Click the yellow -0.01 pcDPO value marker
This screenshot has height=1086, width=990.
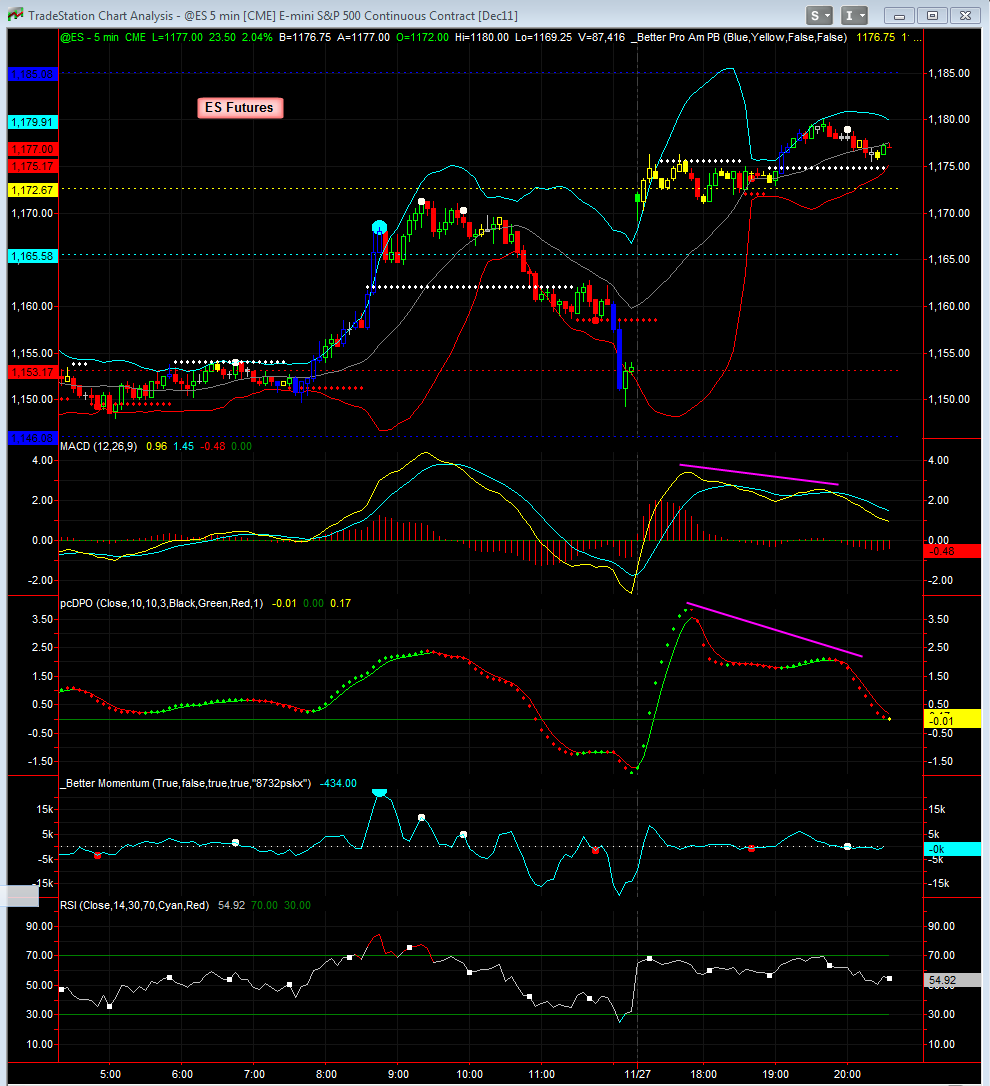pos(953,720)
